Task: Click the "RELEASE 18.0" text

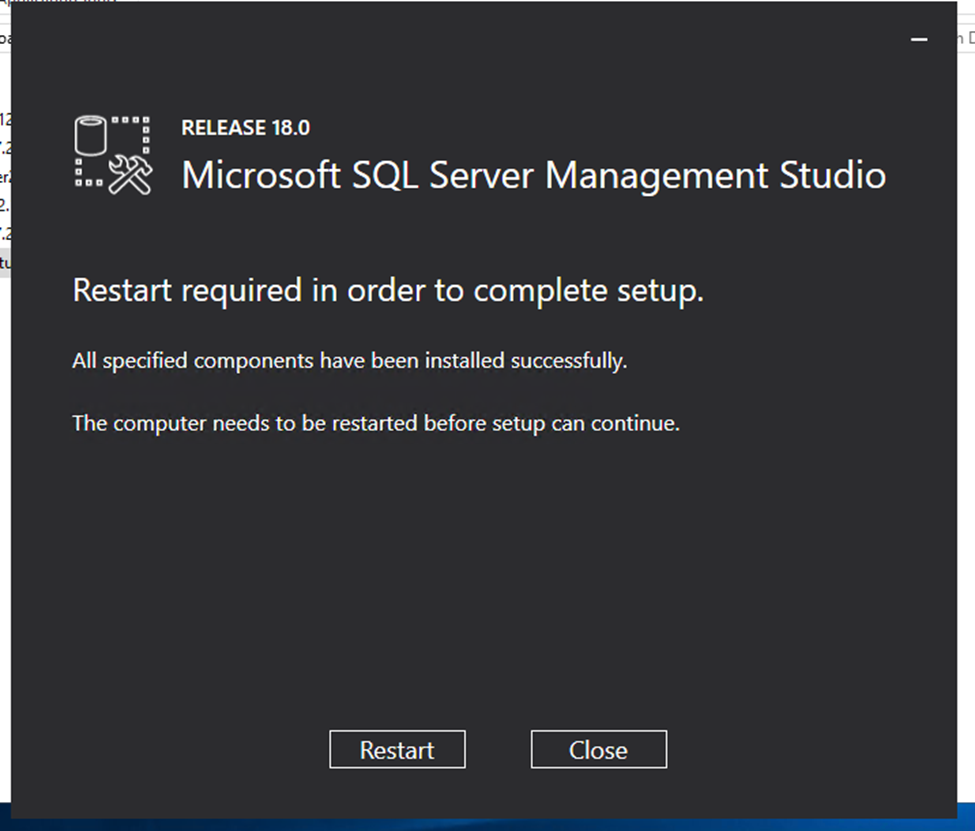Action: tap(246, 128)
